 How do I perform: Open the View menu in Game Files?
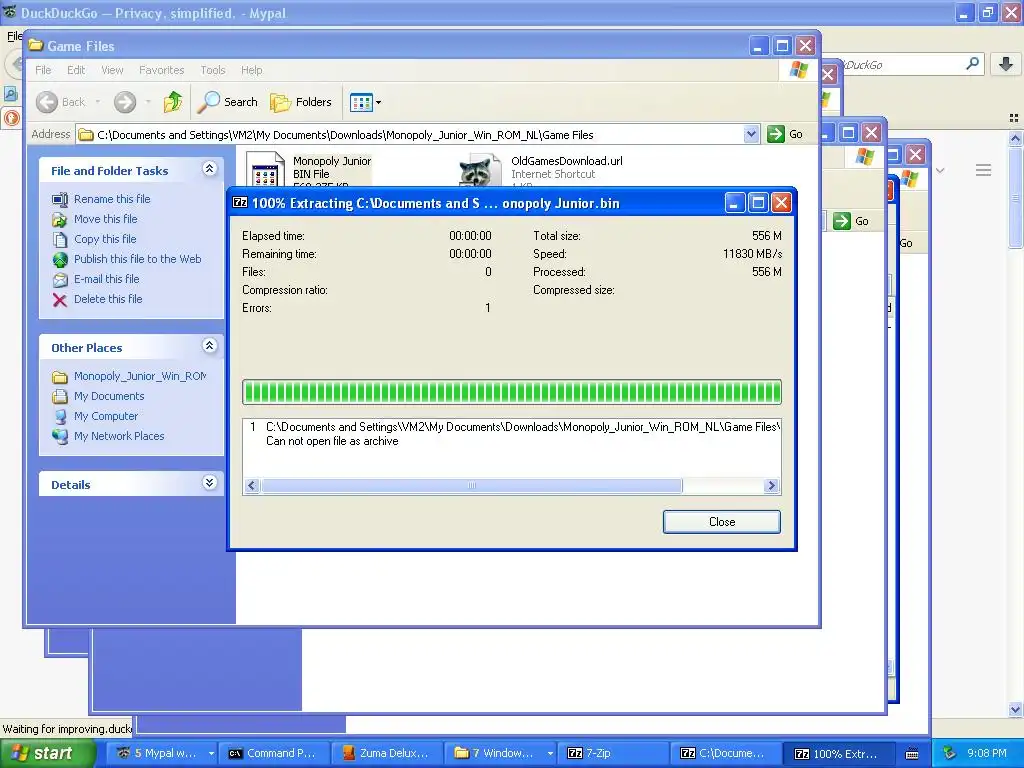(112, 70)
